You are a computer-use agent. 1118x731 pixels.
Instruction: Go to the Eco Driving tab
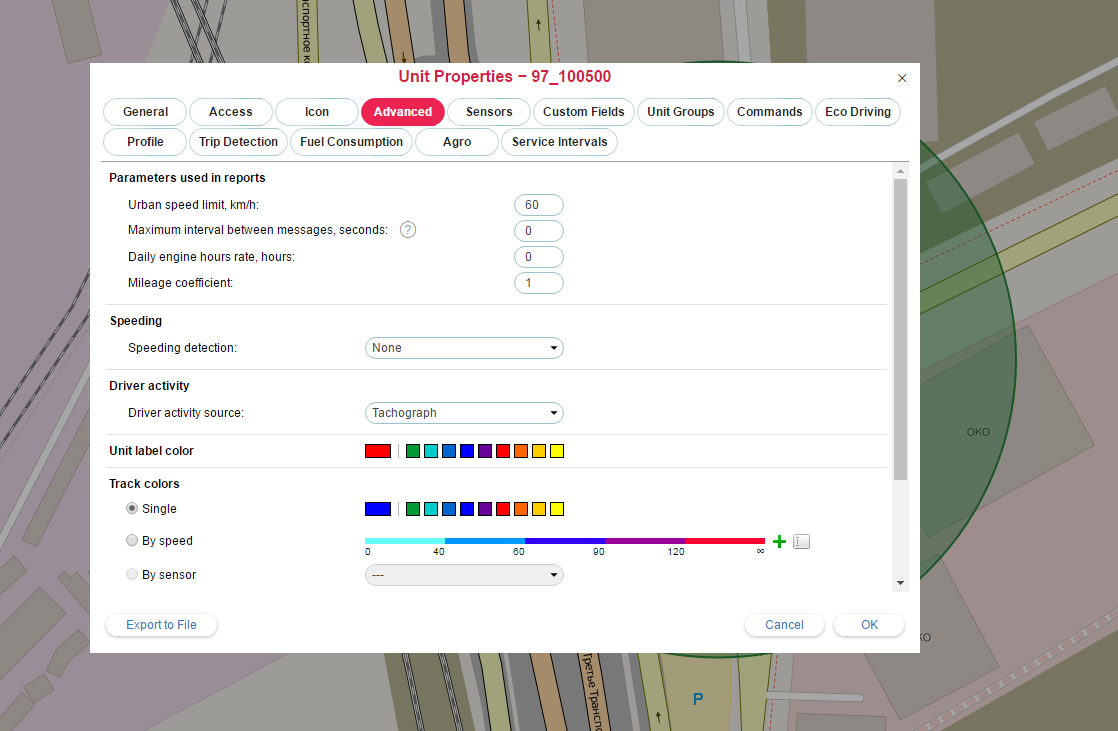858,112
